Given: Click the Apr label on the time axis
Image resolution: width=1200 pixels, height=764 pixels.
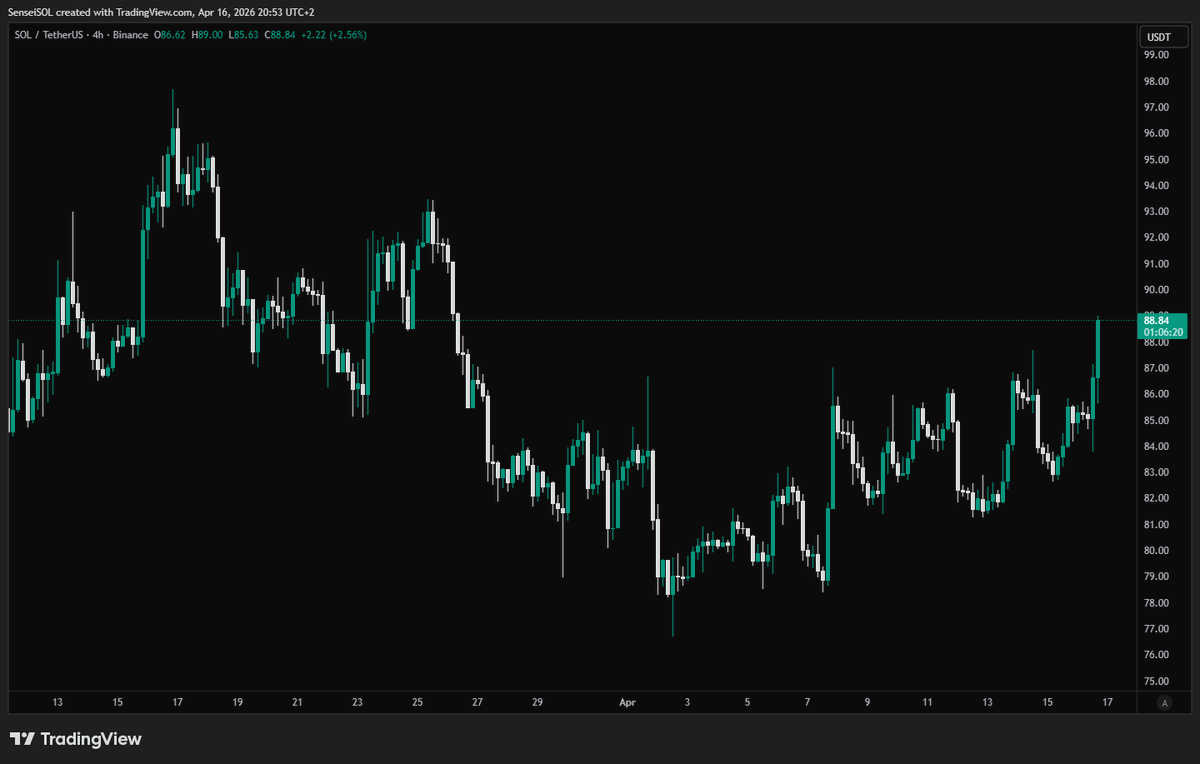Looking at the screenshot, I should pyautogui.click(x=627, y=703).
